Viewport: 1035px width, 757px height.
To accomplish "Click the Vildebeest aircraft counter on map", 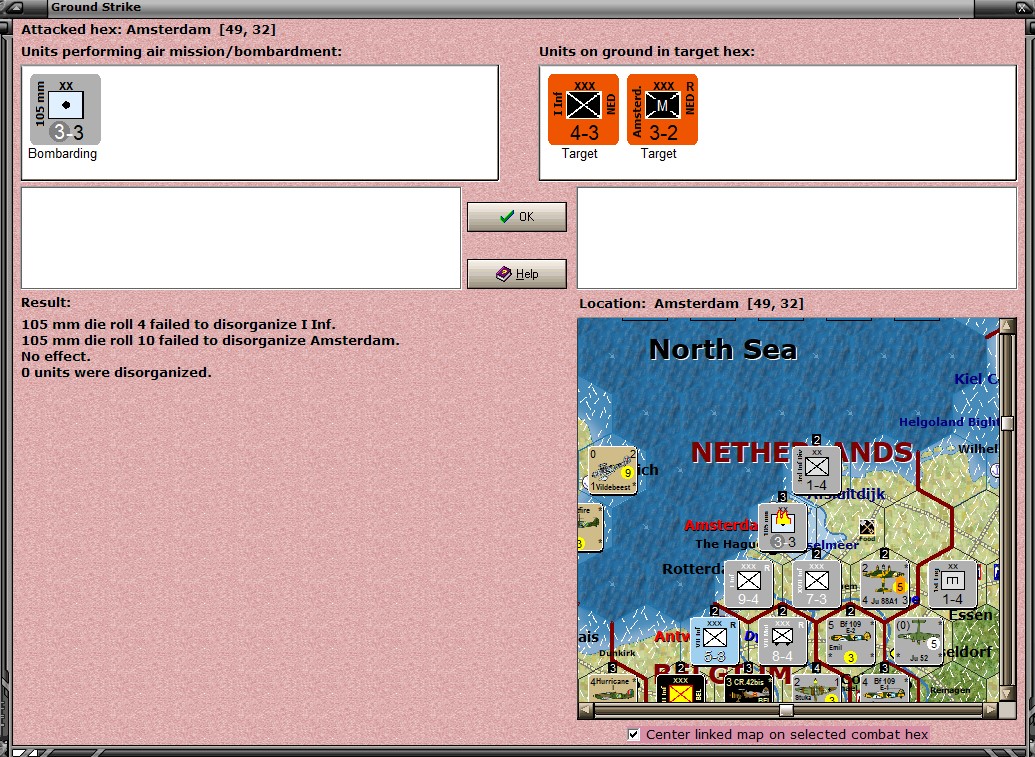I will [x=613, y=470].
